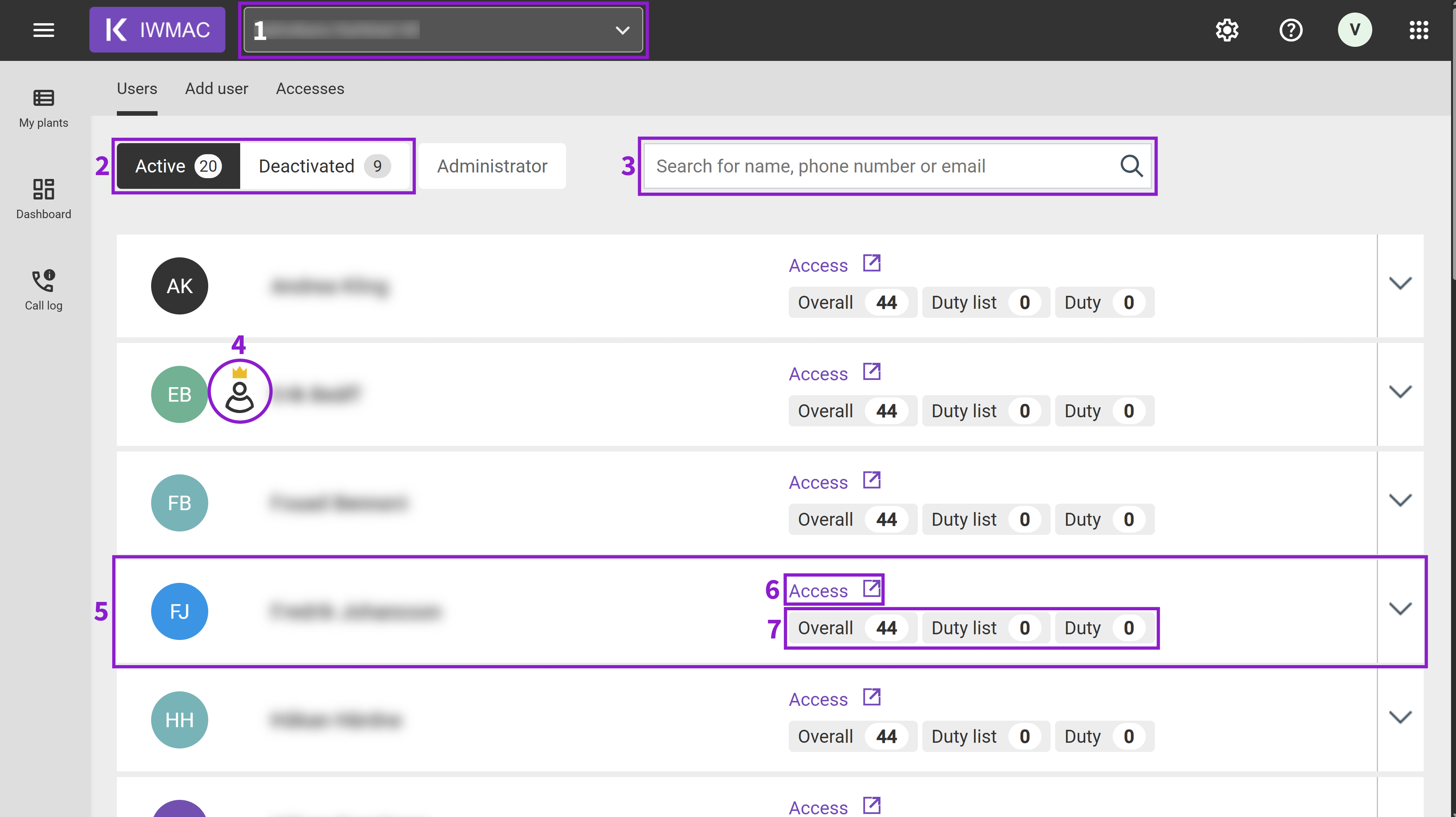The width and height of the screenshot is (1456, 817).
Task: Click the HH user avatar
Action: [179, 720]
